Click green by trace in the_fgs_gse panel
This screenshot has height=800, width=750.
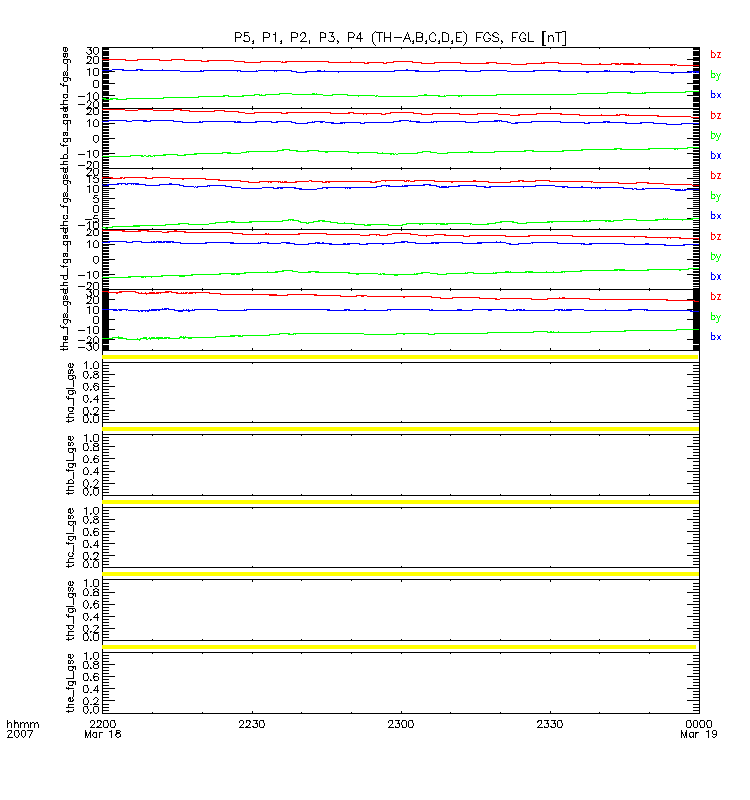pyautogui.click(x=401, y=334)
